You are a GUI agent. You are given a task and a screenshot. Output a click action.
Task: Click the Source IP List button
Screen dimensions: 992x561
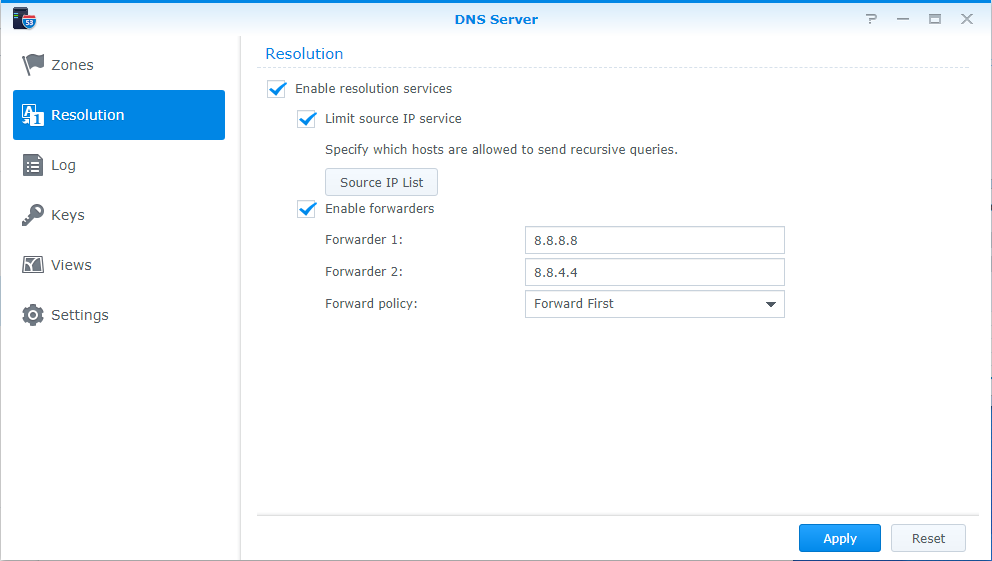[x=381, y=182]
